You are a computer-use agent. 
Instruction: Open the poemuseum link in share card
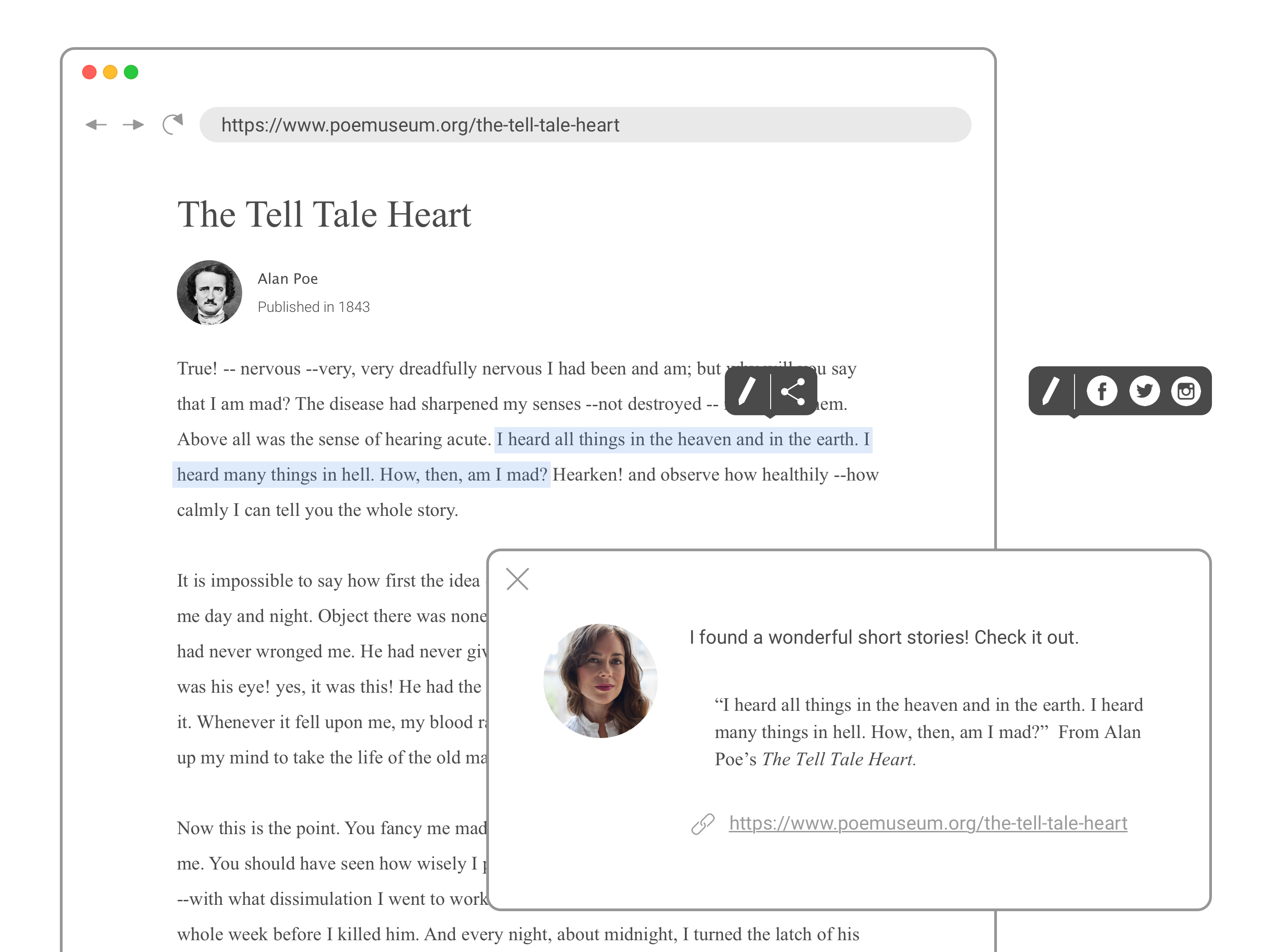coord(928,823)
